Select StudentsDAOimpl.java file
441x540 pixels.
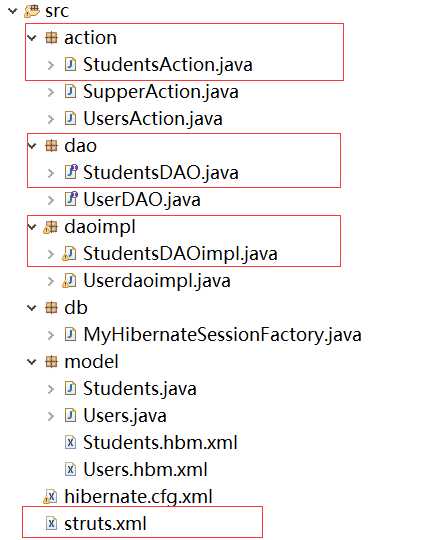pos(180,254)
